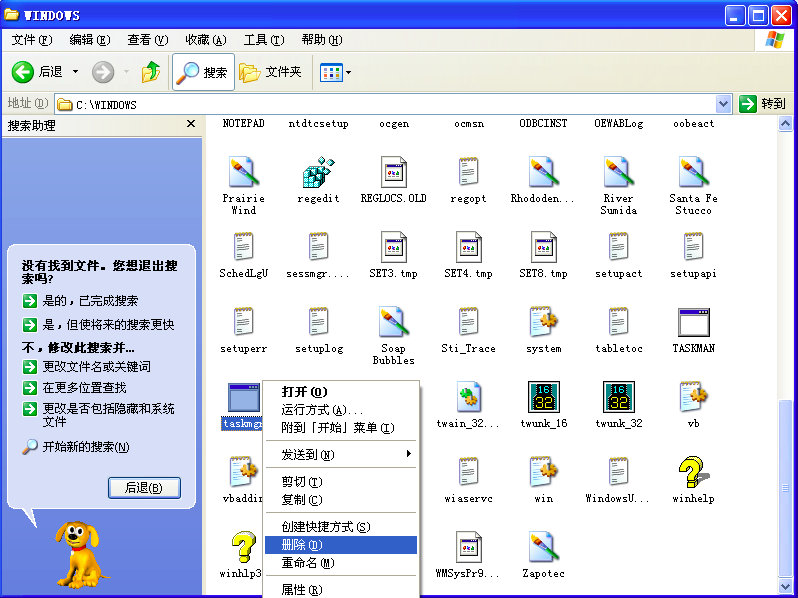
Task: Select the system configuration file icon
Action: tap(543, 321)
